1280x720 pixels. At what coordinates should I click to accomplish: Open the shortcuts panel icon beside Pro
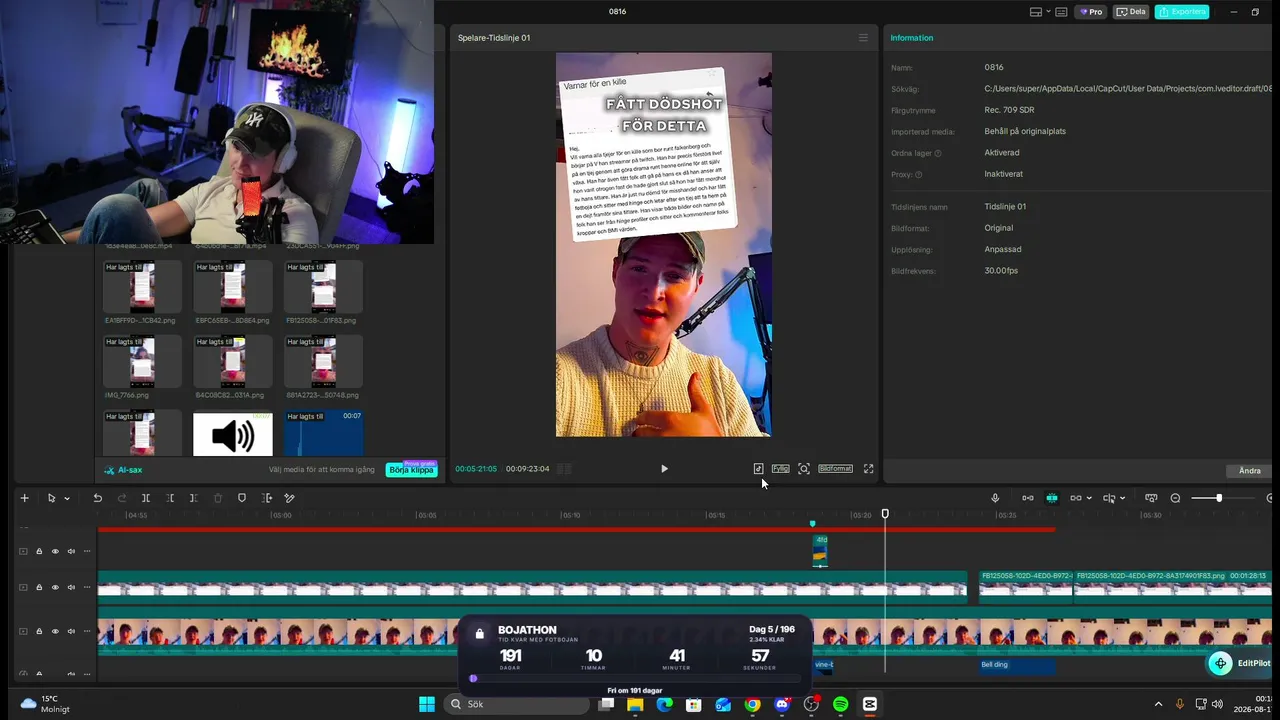point(1060,12)
